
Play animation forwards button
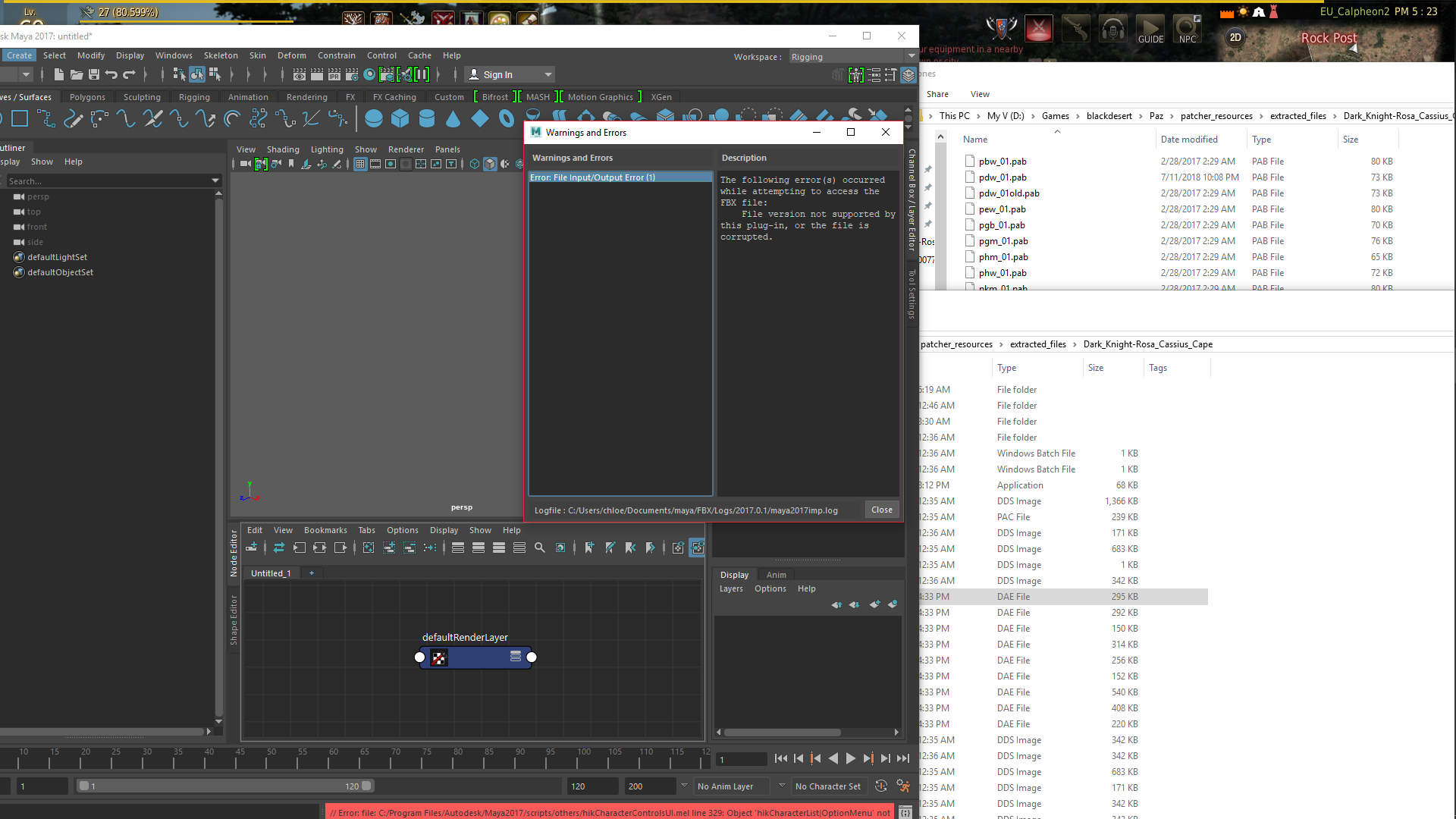click(850, 758)
